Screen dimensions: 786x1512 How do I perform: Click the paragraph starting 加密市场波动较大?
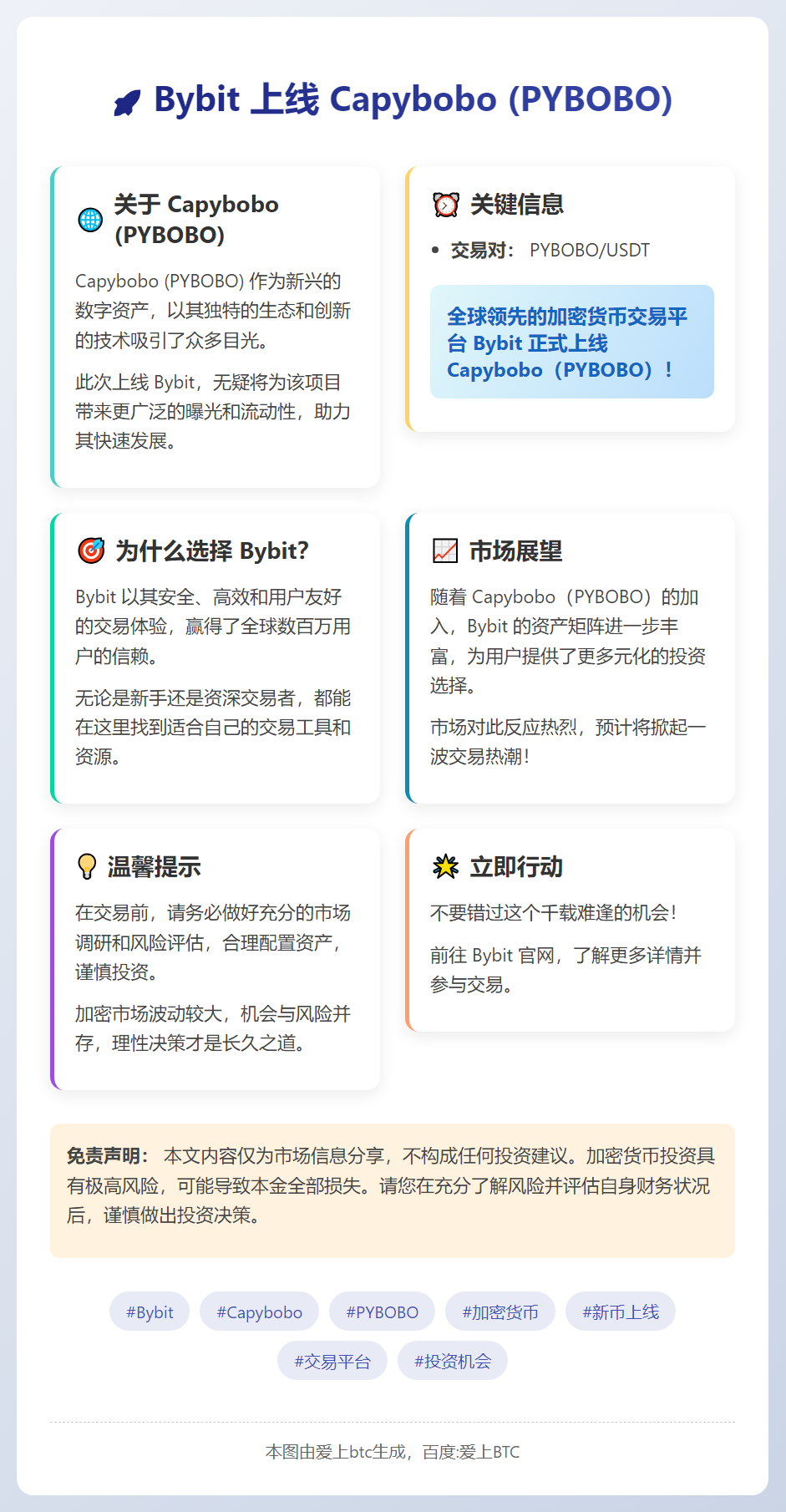213,1028
